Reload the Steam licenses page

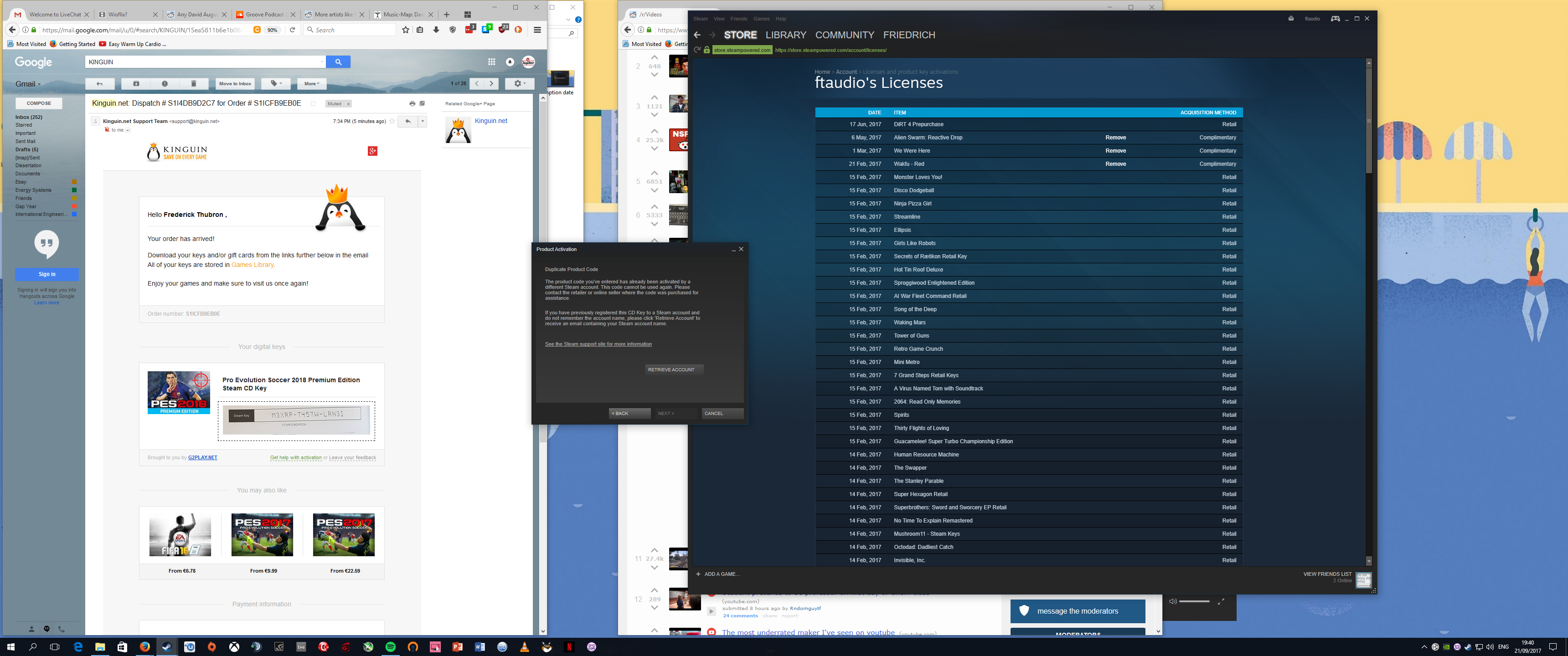[x=697, y=50]
